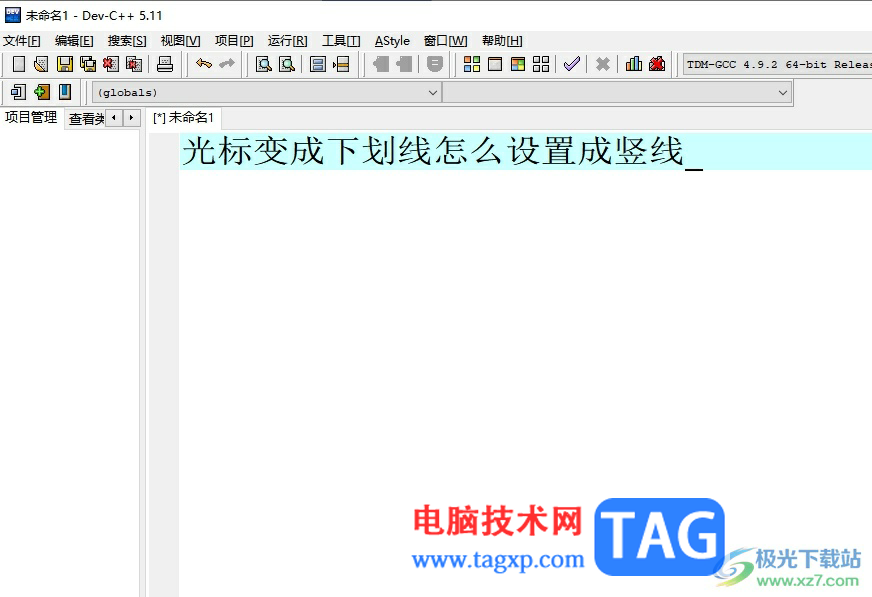Screen dimensions: 872x597
Task: Delete profiling information icon
Action: (657, 64)
